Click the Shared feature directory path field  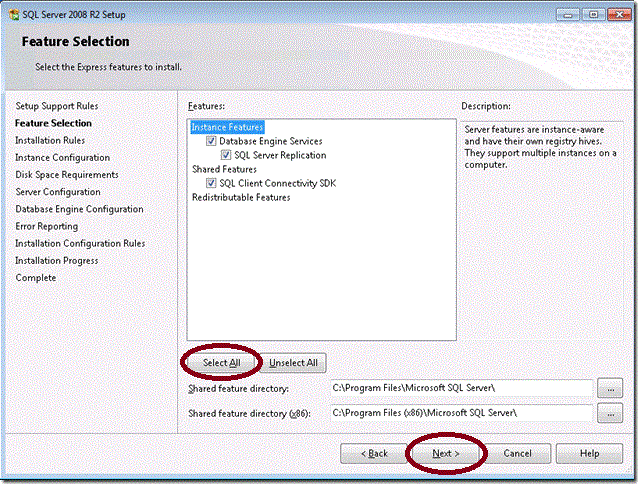pos(461,388)
